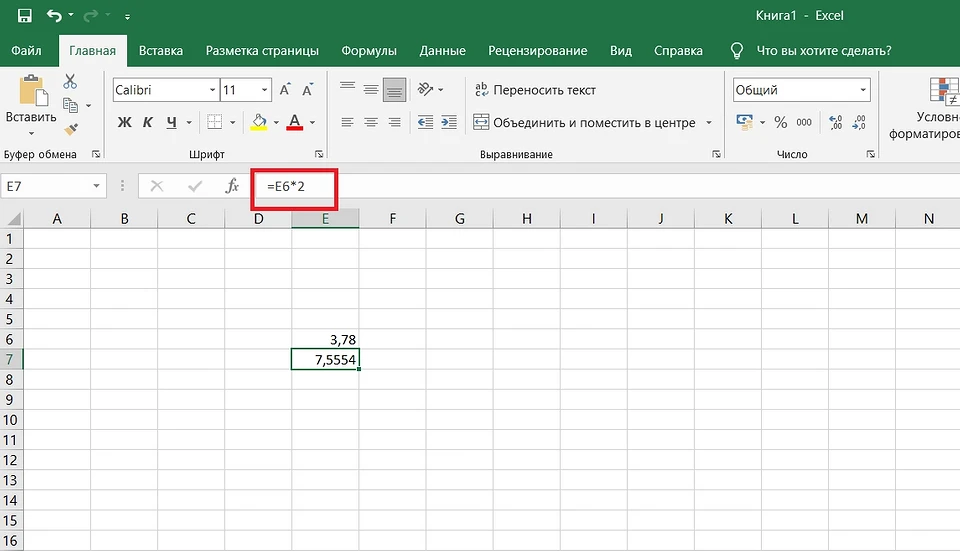Click the Decrease Indent icon

424,123
